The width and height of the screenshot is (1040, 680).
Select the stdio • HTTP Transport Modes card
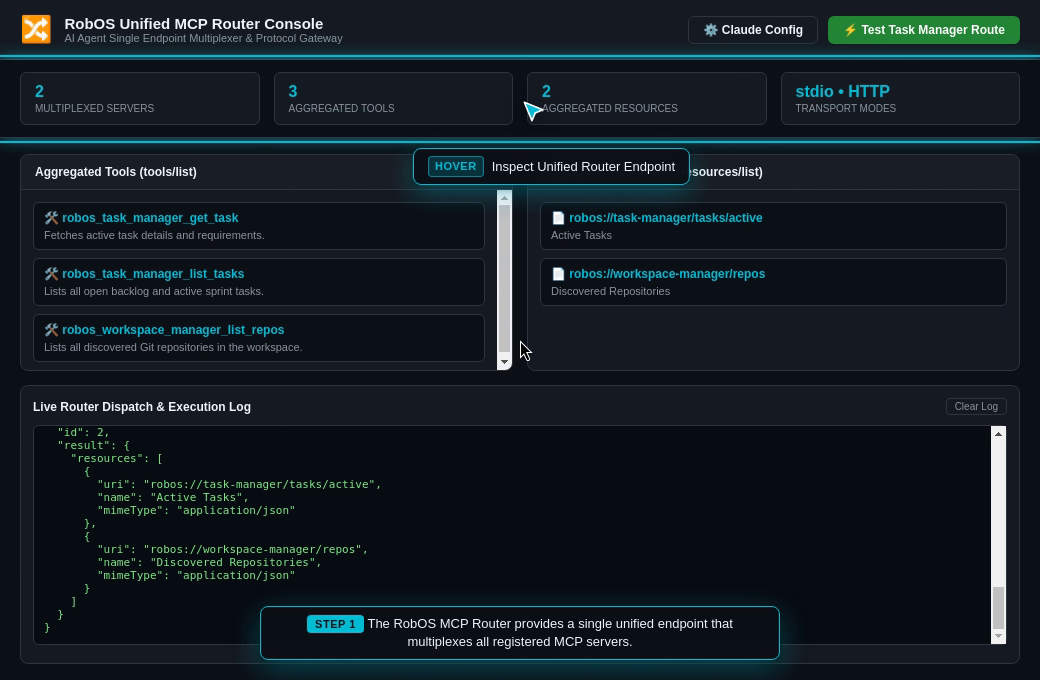900,98
